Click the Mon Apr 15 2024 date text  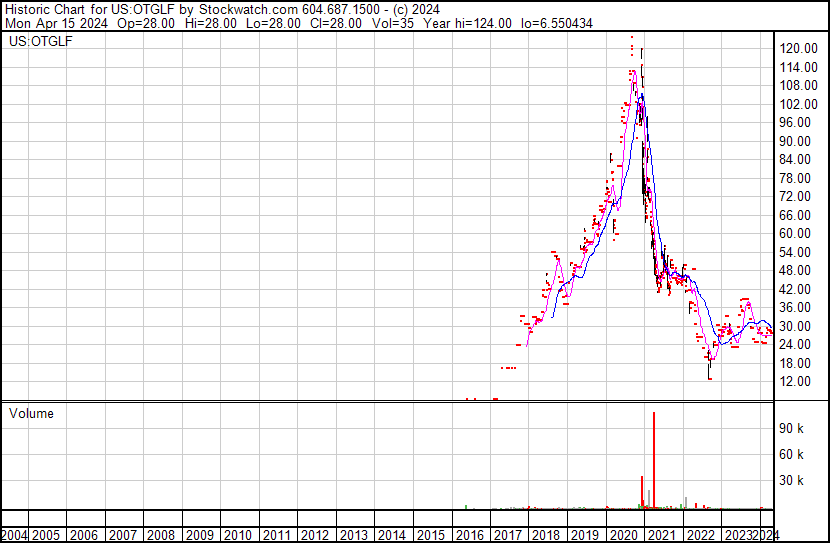[x=57, y=24]
